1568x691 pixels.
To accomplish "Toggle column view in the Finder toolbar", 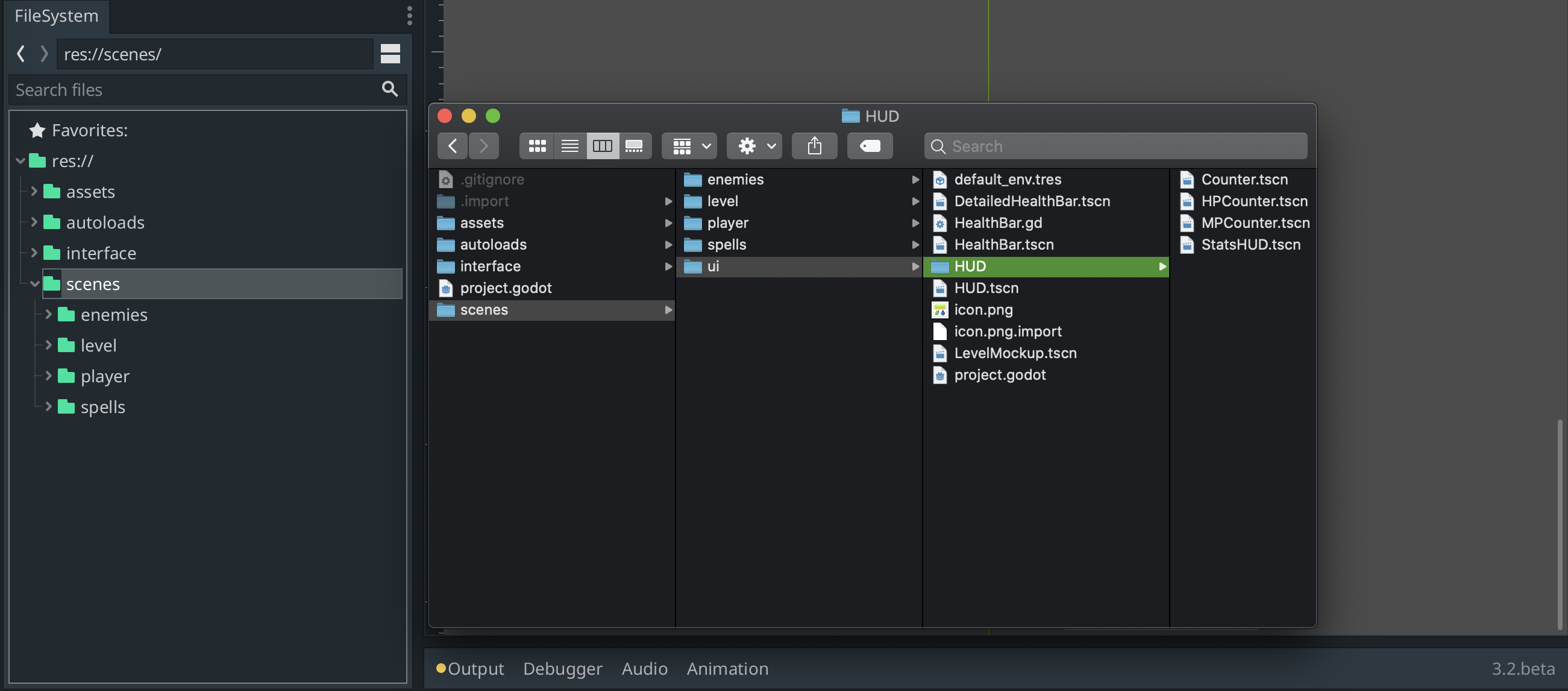I will point(602,145).
